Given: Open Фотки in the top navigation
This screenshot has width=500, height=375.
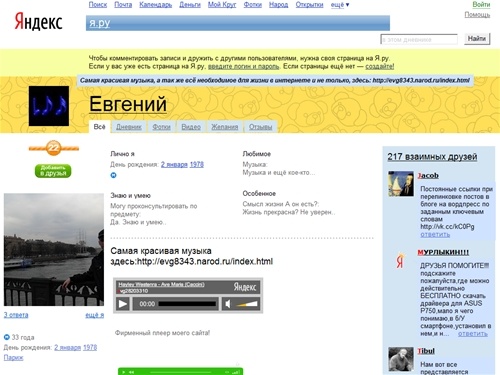Looking at the screenshot, I should click(x=253, y=5).
